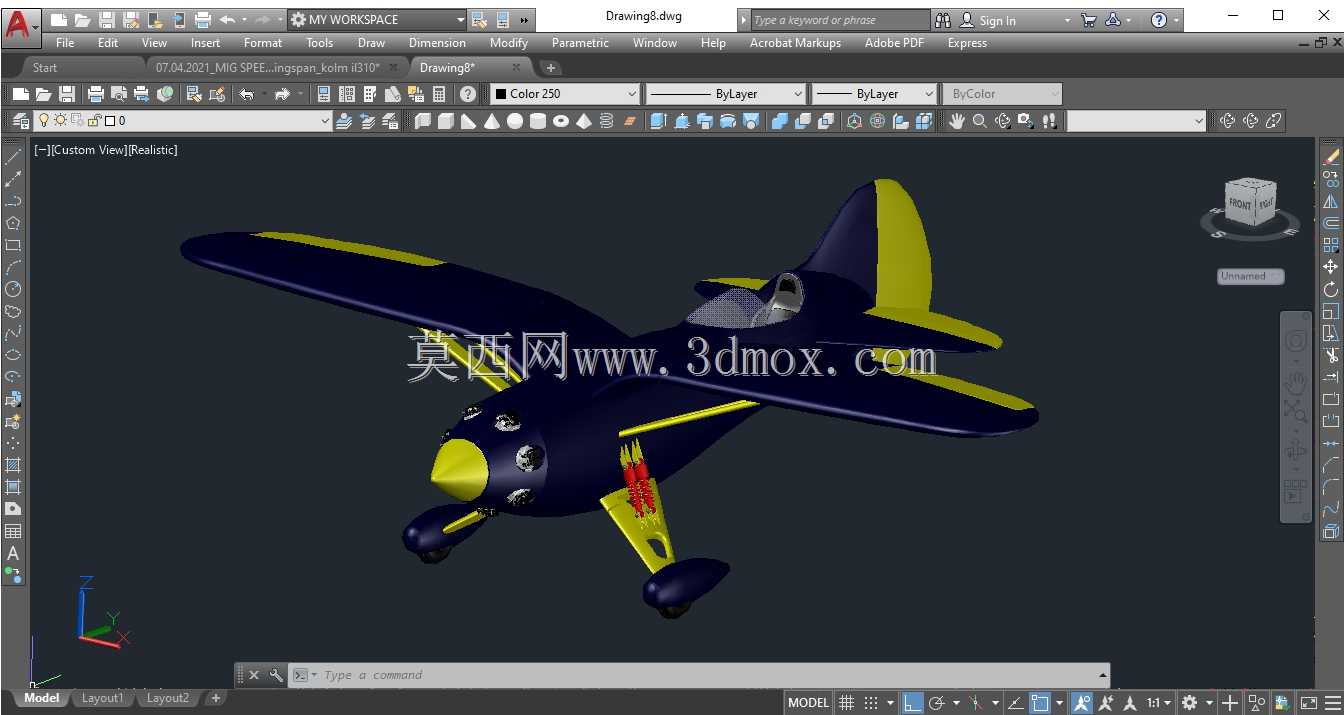Select the Multiline Text tool (A)

[13, 553]
